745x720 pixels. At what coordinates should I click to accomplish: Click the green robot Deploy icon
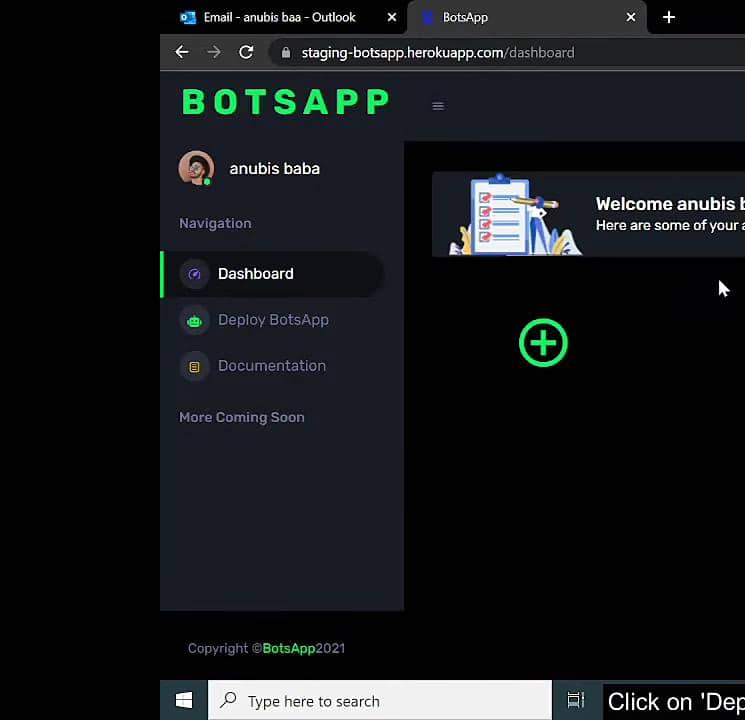click(x=194, y=321)
